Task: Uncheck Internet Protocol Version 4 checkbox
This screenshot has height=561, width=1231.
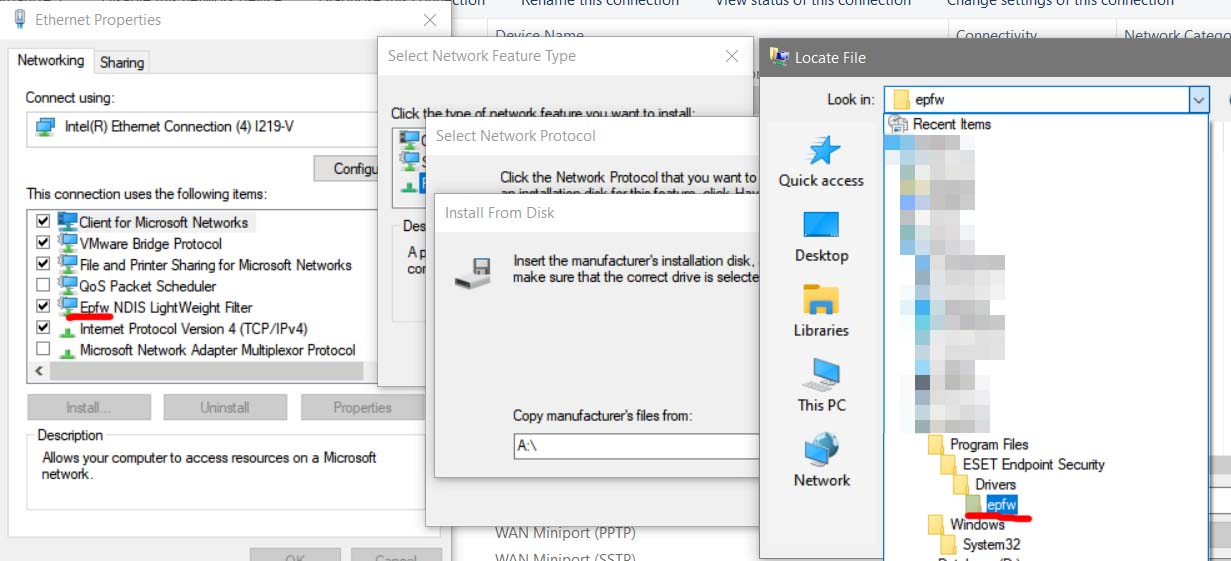Action: point(43,328)
